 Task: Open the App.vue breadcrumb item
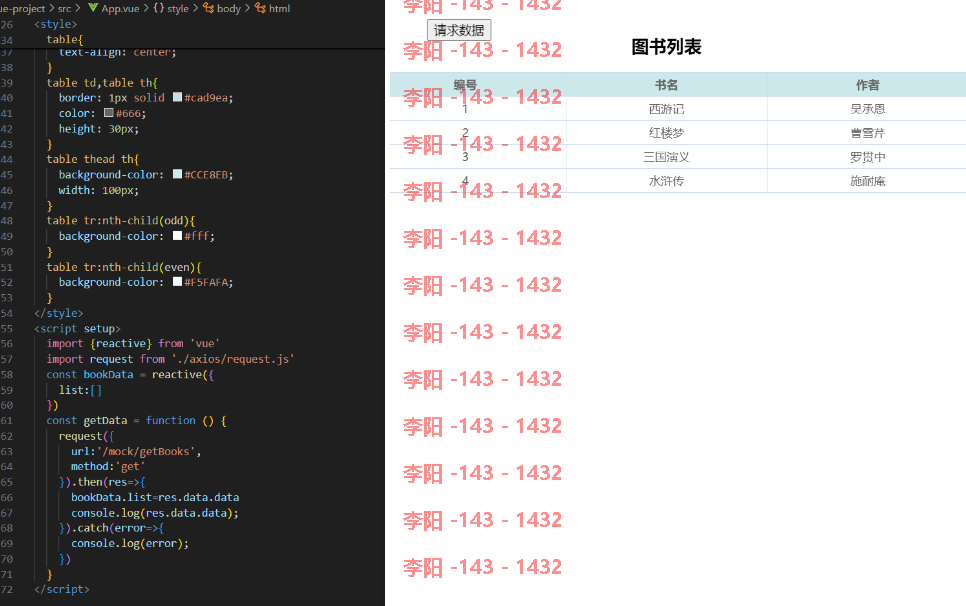click(120, 9)
